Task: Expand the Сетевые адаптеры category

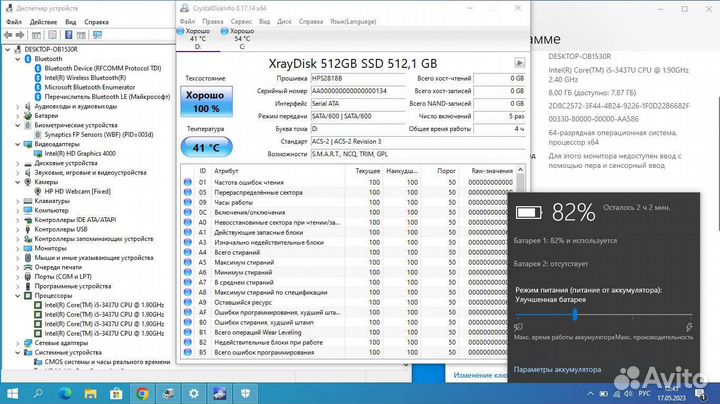Action: [x=17, y=343]
